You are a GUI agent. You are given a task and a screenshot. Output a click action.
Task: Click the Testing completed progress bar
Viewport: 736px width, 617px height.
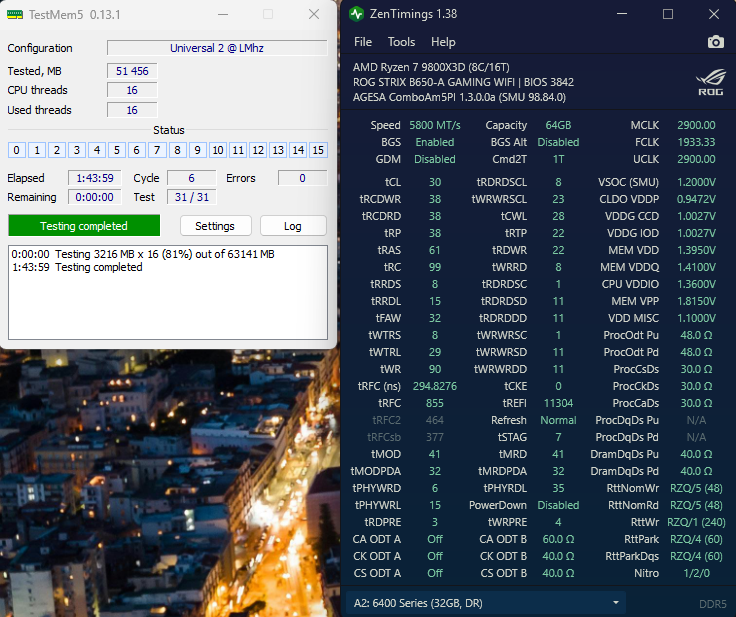[84, 226]
